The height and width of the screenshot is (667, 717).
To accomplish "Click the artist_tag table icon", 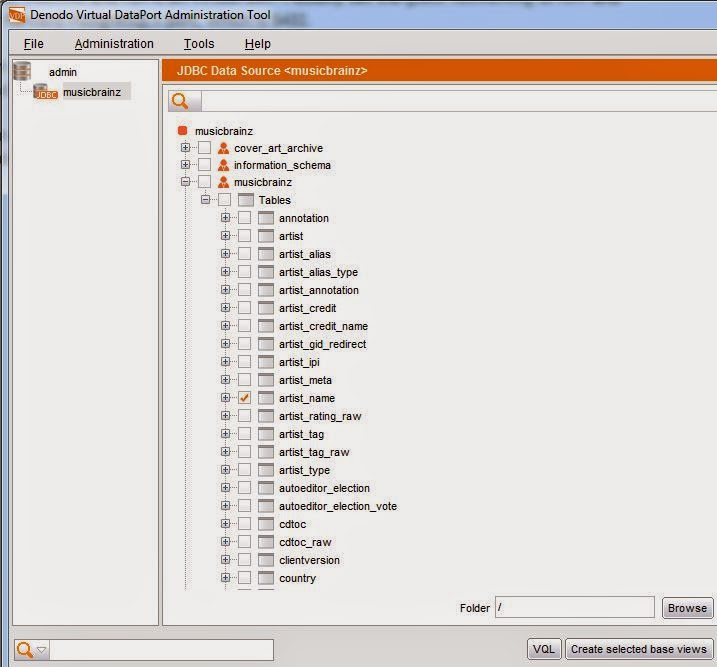I will (x=266, y=434).
